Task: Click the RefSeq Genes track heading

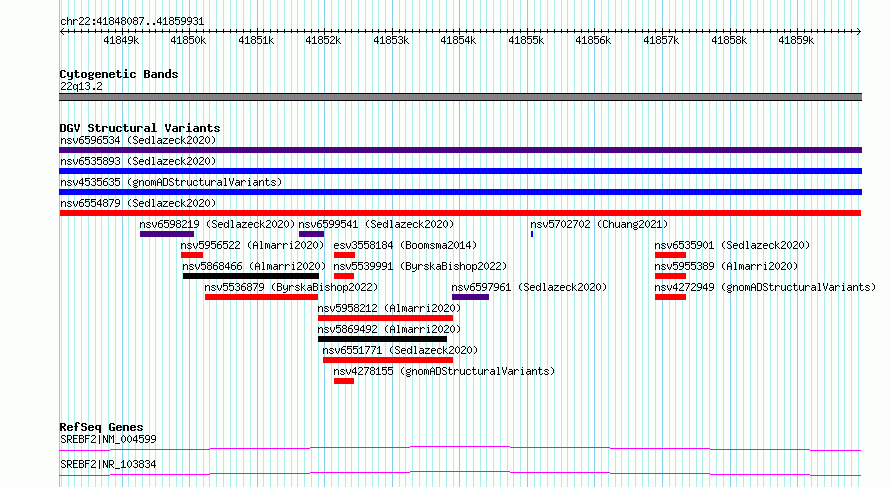Action: (x=101, y=427)
